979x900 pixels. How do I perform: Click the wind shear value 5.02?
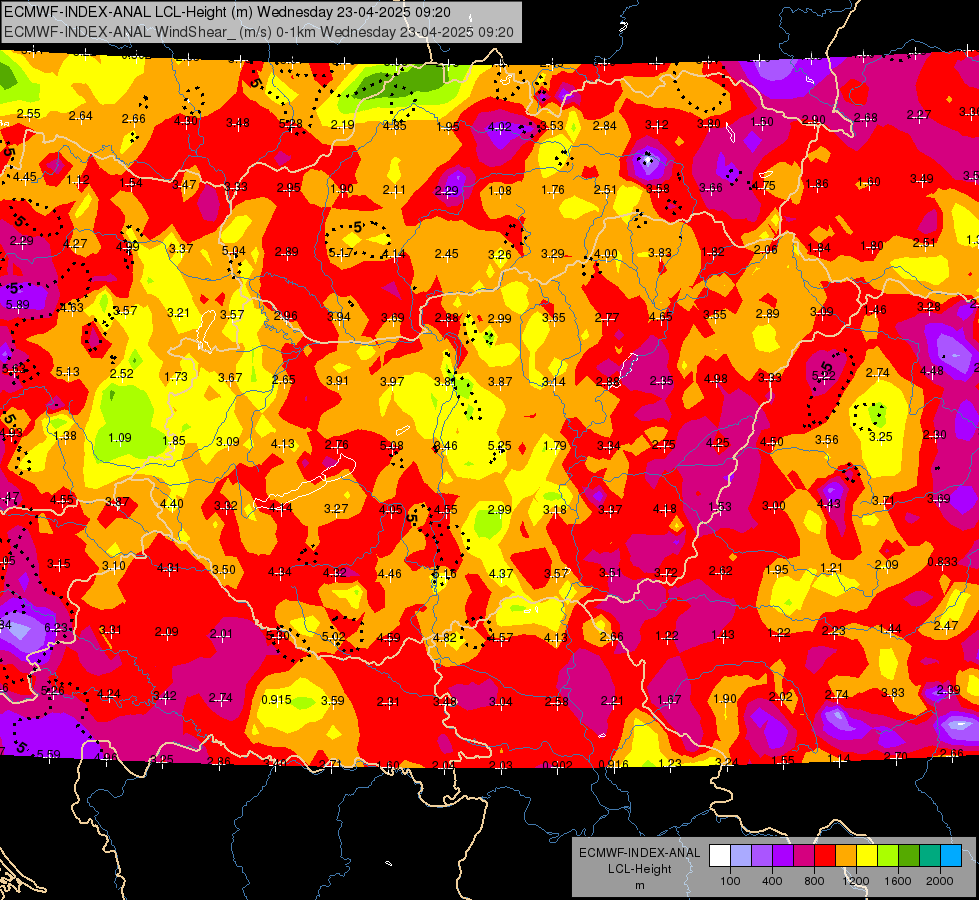click(333, 636)
